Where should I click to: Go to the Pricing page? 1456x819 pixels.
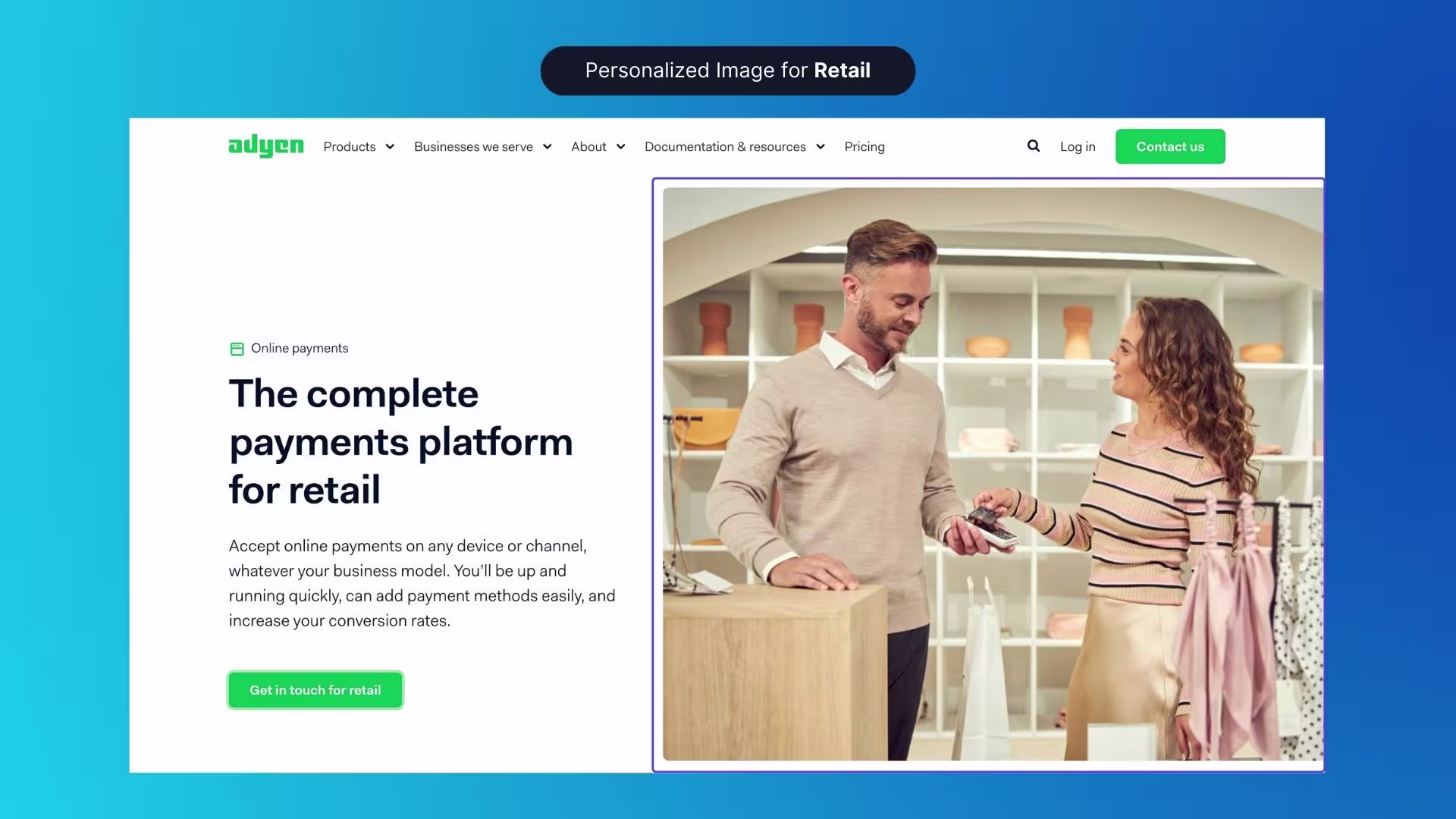(x=864, y=146)
